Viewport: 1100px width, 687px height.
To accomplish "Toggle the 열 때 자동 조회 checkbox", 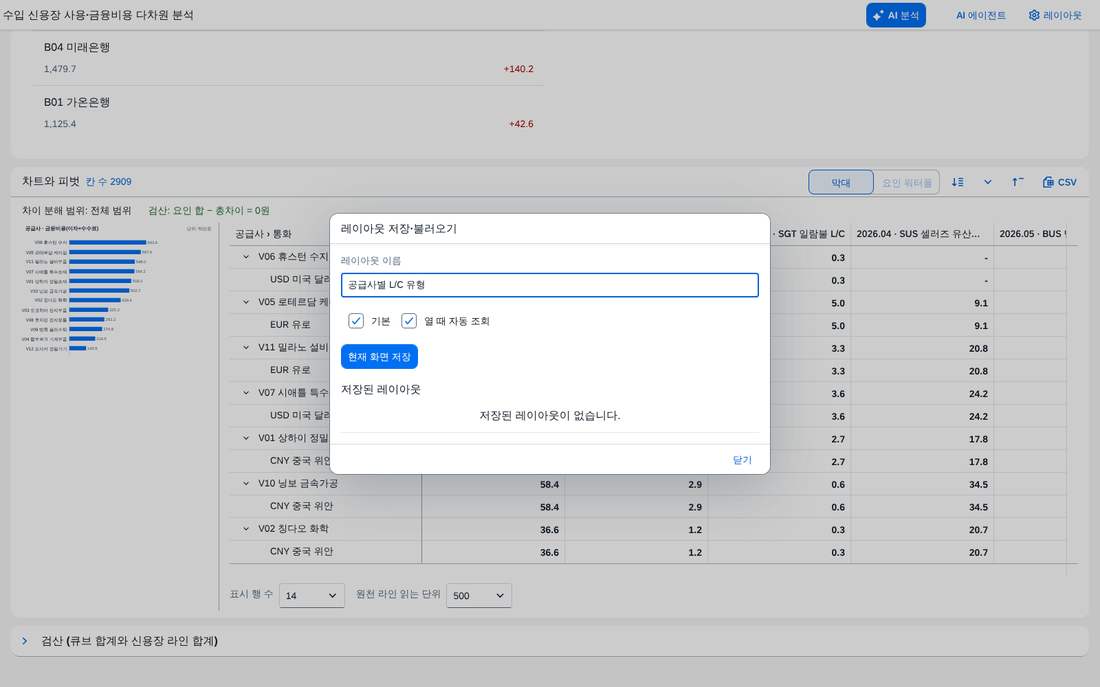I will [x=409, y=321].
